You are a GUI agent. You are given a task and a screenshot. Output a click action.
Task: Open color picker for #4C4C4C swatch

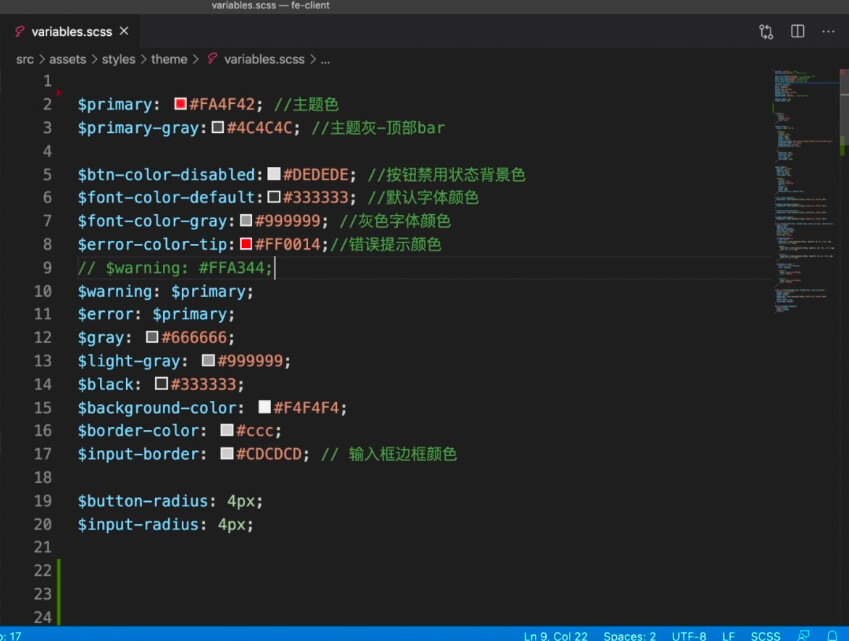tap(218, 127)
